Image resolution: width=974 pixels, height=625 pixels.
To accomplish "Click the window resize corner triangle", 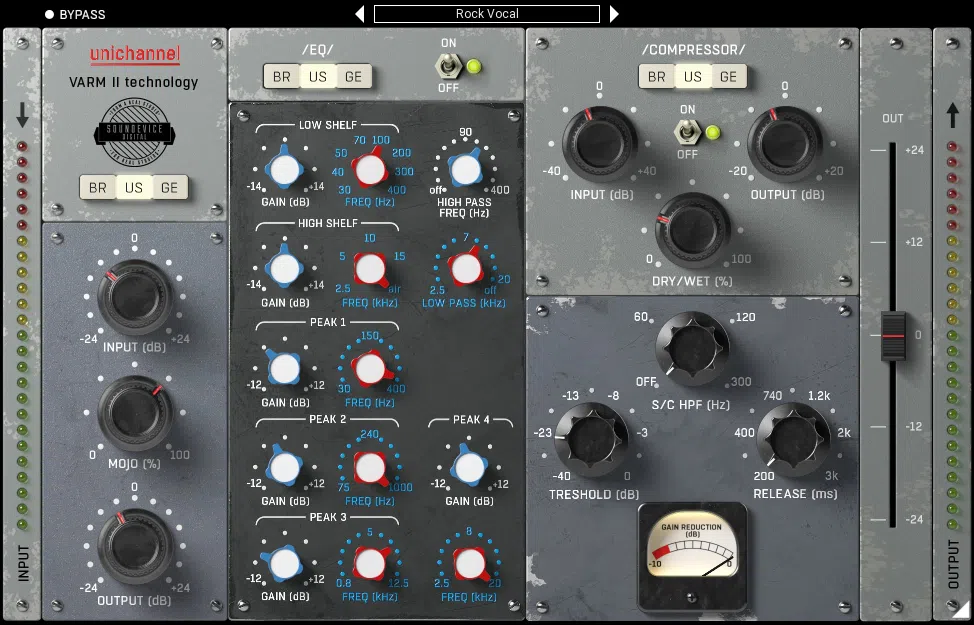I will 960,607.
